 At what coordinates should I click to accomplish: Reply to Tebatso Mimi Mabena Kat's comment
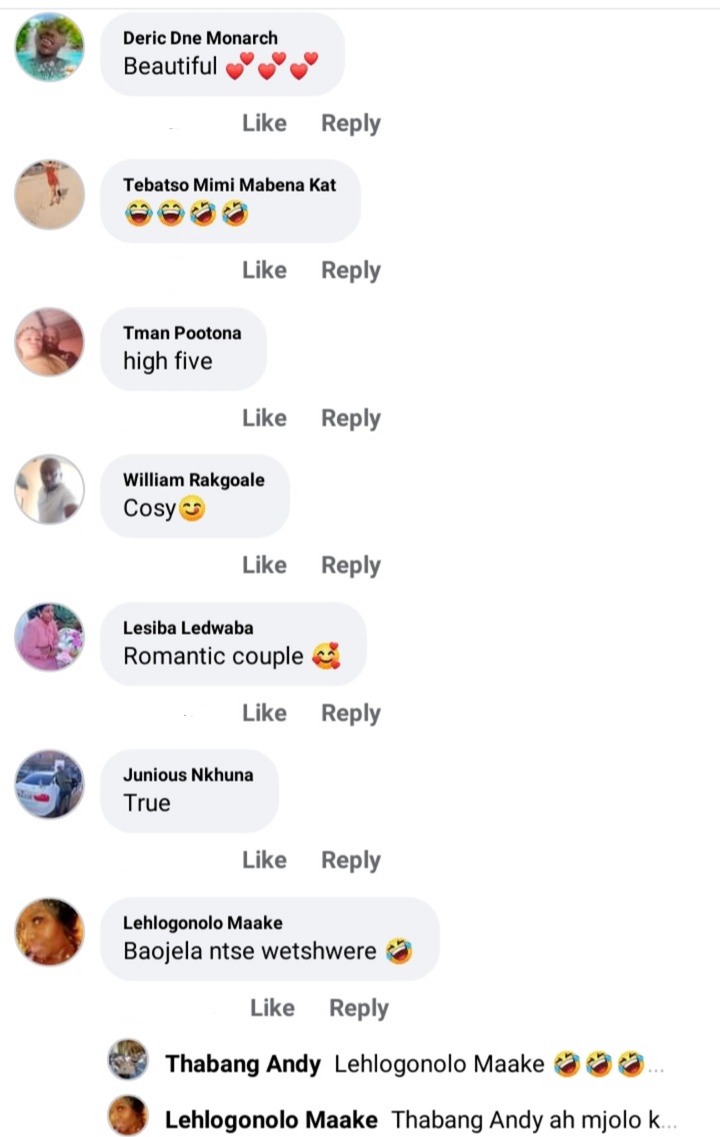pos(351,270)
